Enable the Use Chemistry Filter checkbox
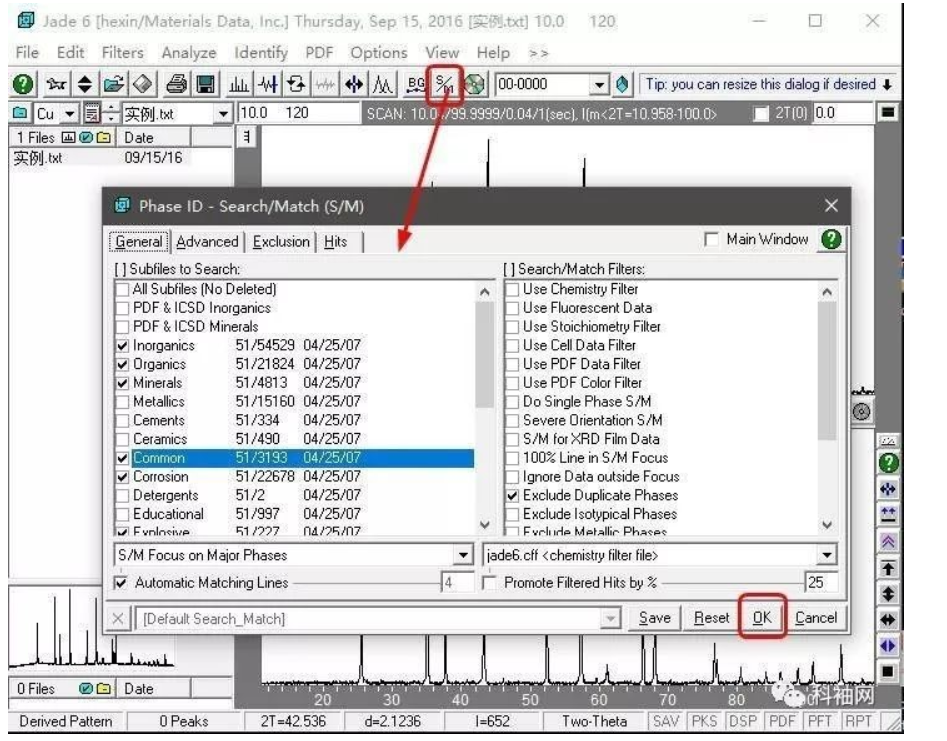947x741 pixels. coord(512,289)
